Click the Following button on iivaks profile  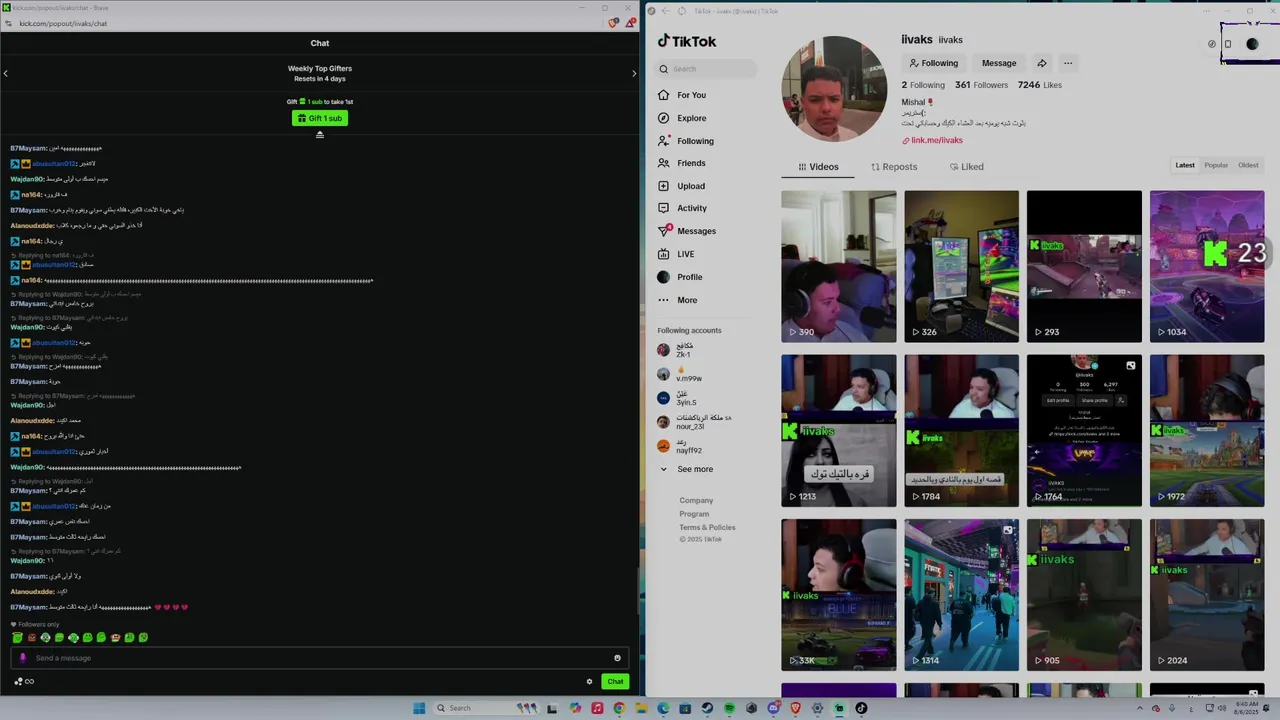click(x=933, y=63)
